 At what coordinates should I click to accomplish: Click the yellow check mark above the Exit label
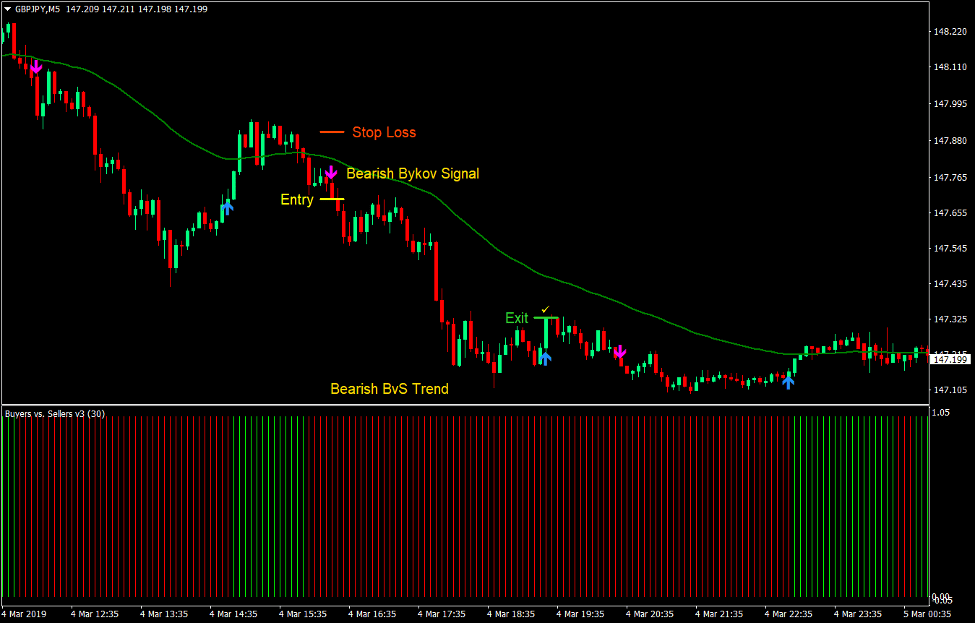pos(544,309)
